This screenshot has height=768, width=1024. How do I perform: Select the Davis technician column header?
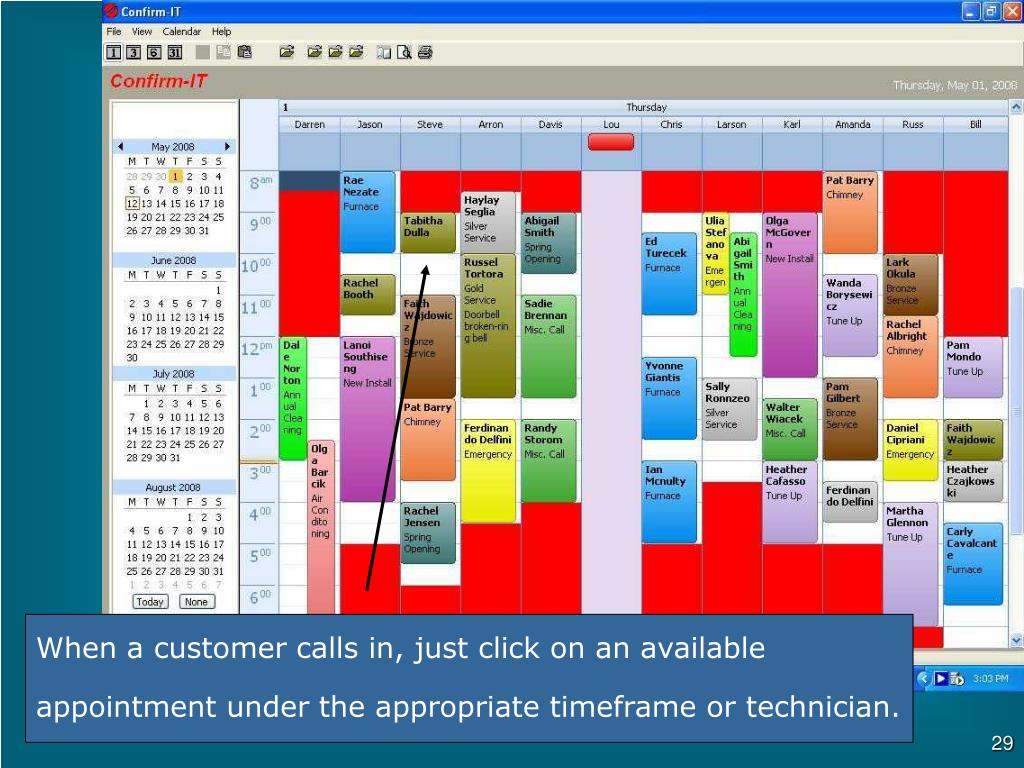551,124
